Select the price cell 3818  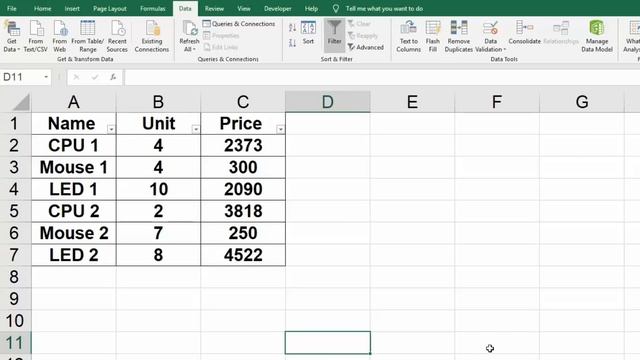(243, 211)
